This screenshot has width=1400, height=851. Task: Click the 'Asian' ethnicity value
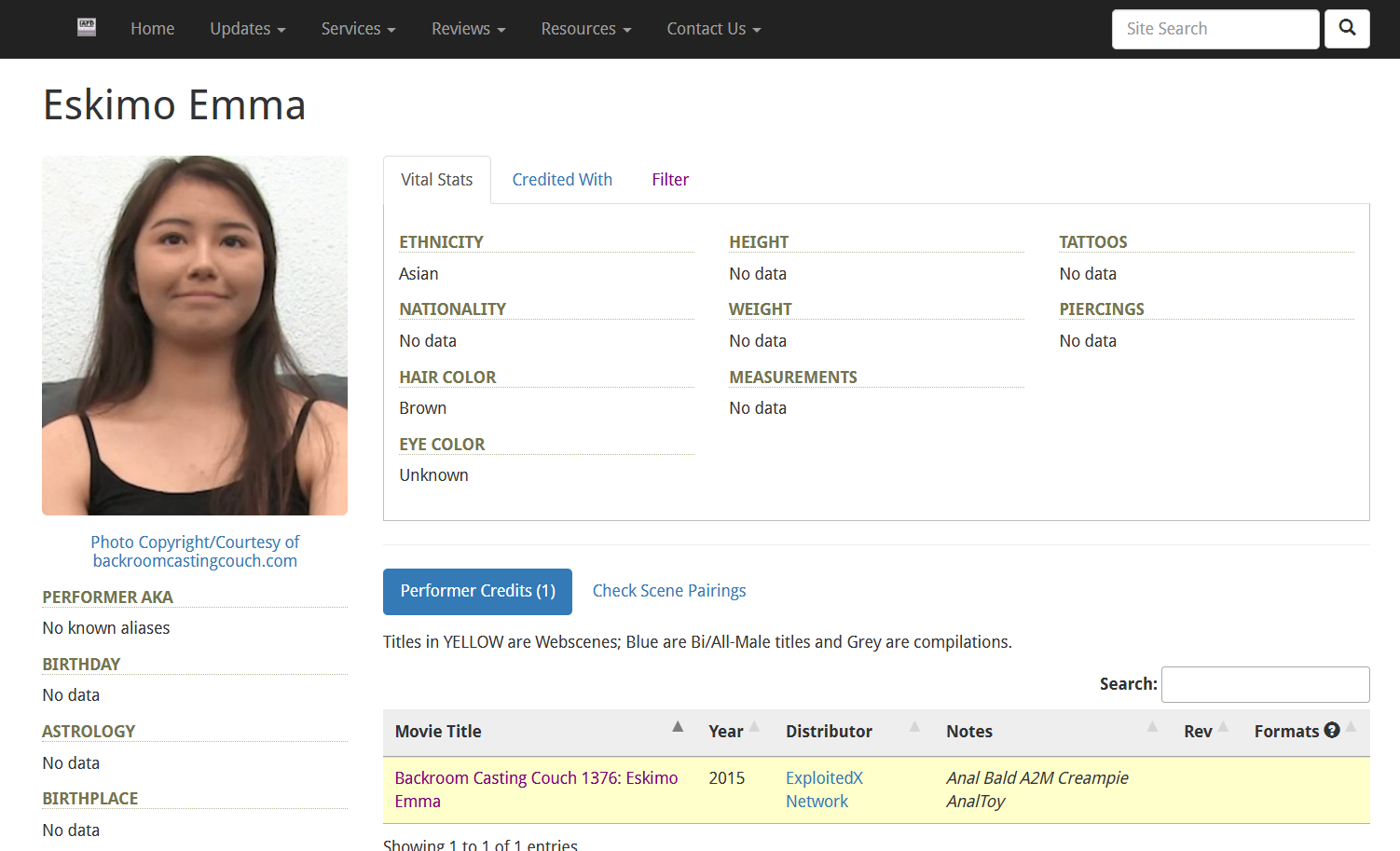tap(419, 274)
